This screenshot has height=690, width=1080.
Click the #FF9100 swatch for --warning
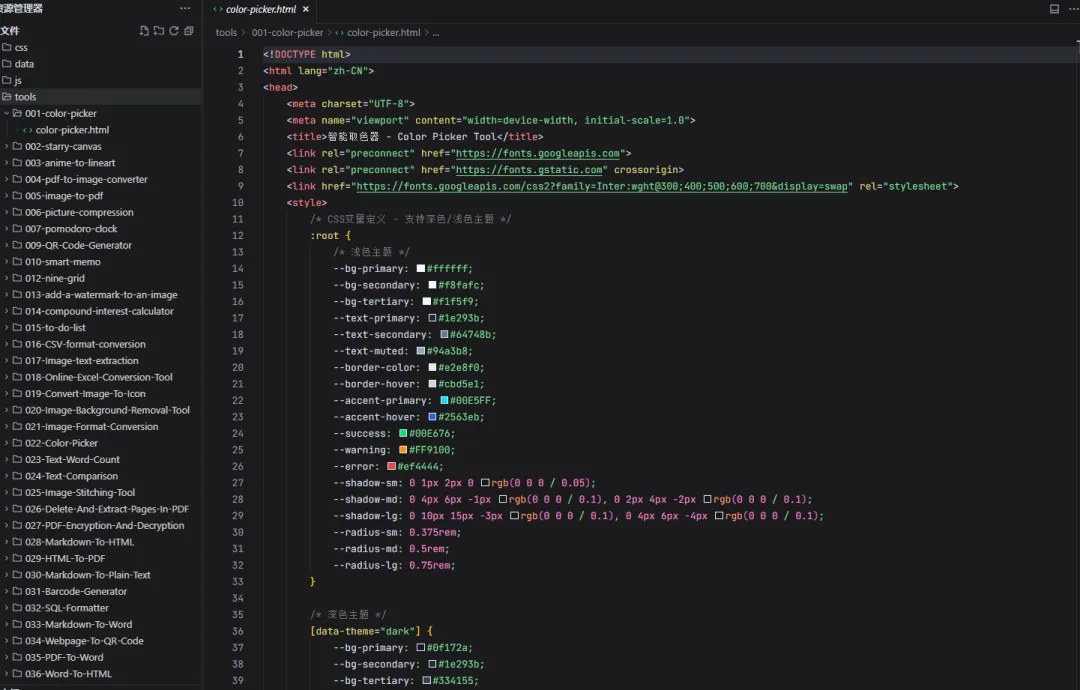tap(403, 450)
